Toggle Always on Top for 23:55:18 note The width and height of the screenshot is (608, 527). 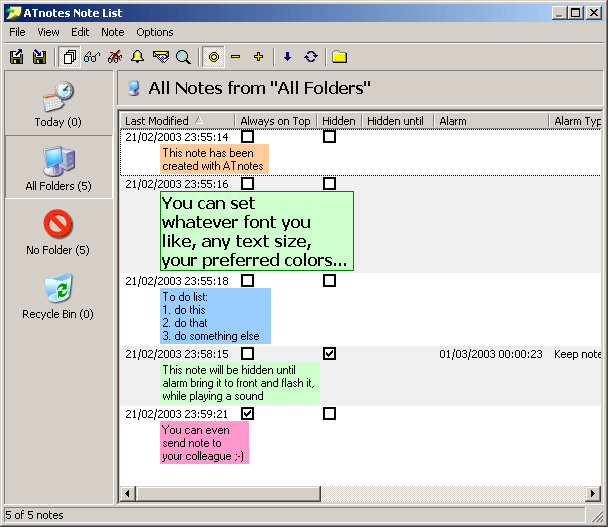click(247, 280)
